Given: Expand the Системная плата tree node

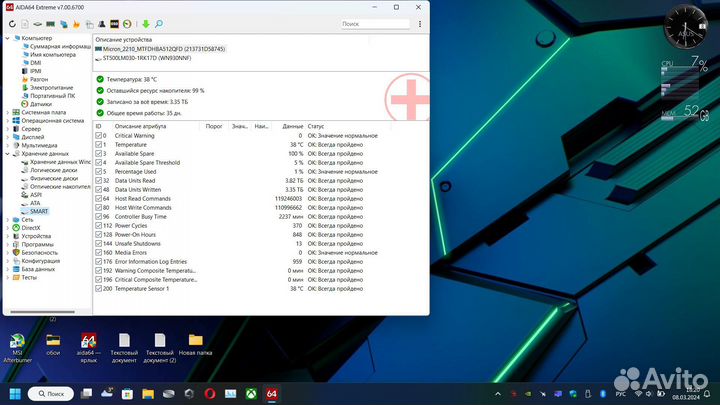Looking at the screenshot, I should (x=7, y=112).
